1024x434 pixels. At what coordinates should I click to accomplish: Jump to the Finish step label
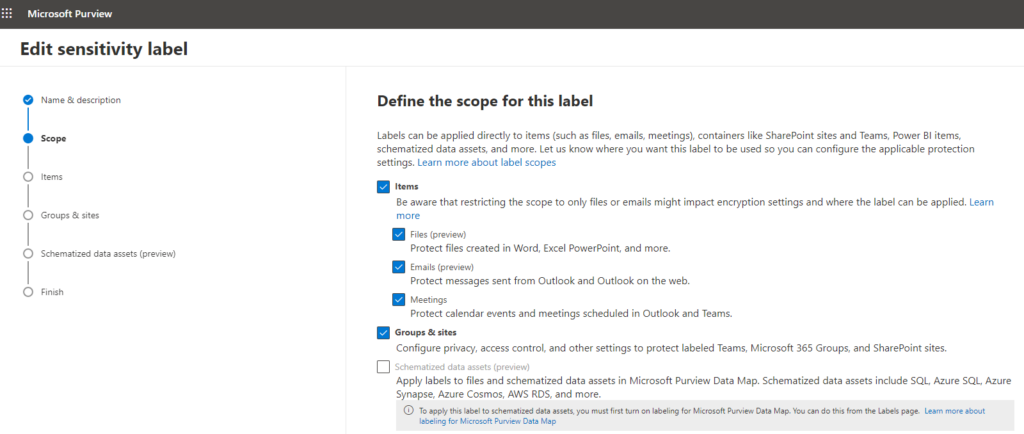(52, 292)
